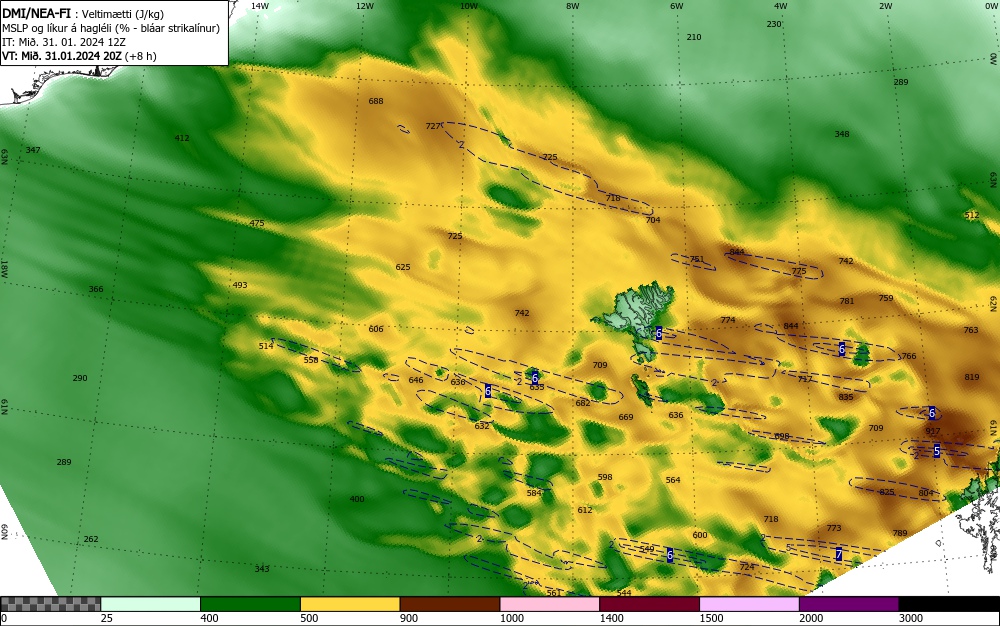Click the map value 347
The image size is (1000, 626).
click(33, 150)
